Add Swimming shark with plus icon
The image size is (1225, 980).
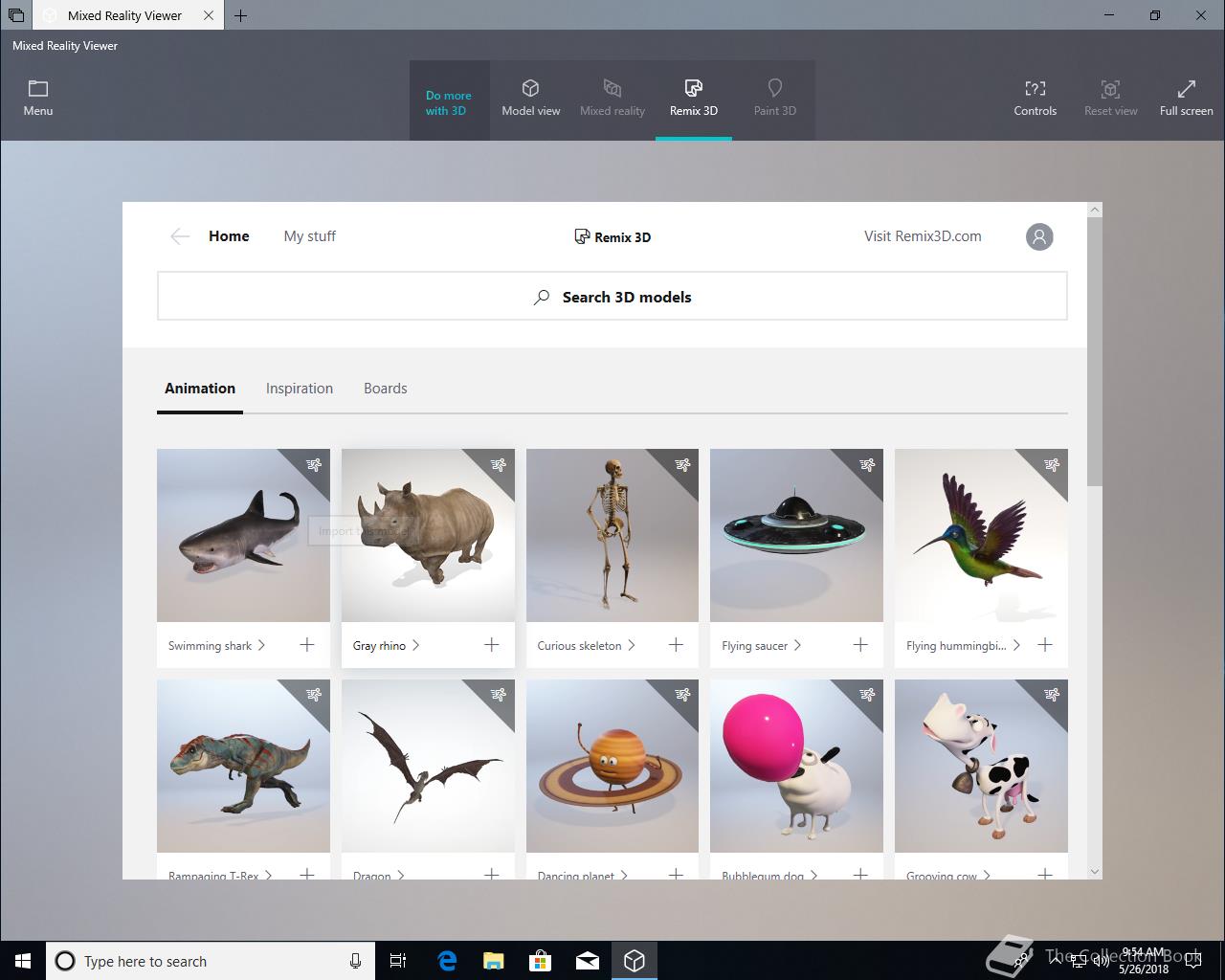click(x=307, y=645)
